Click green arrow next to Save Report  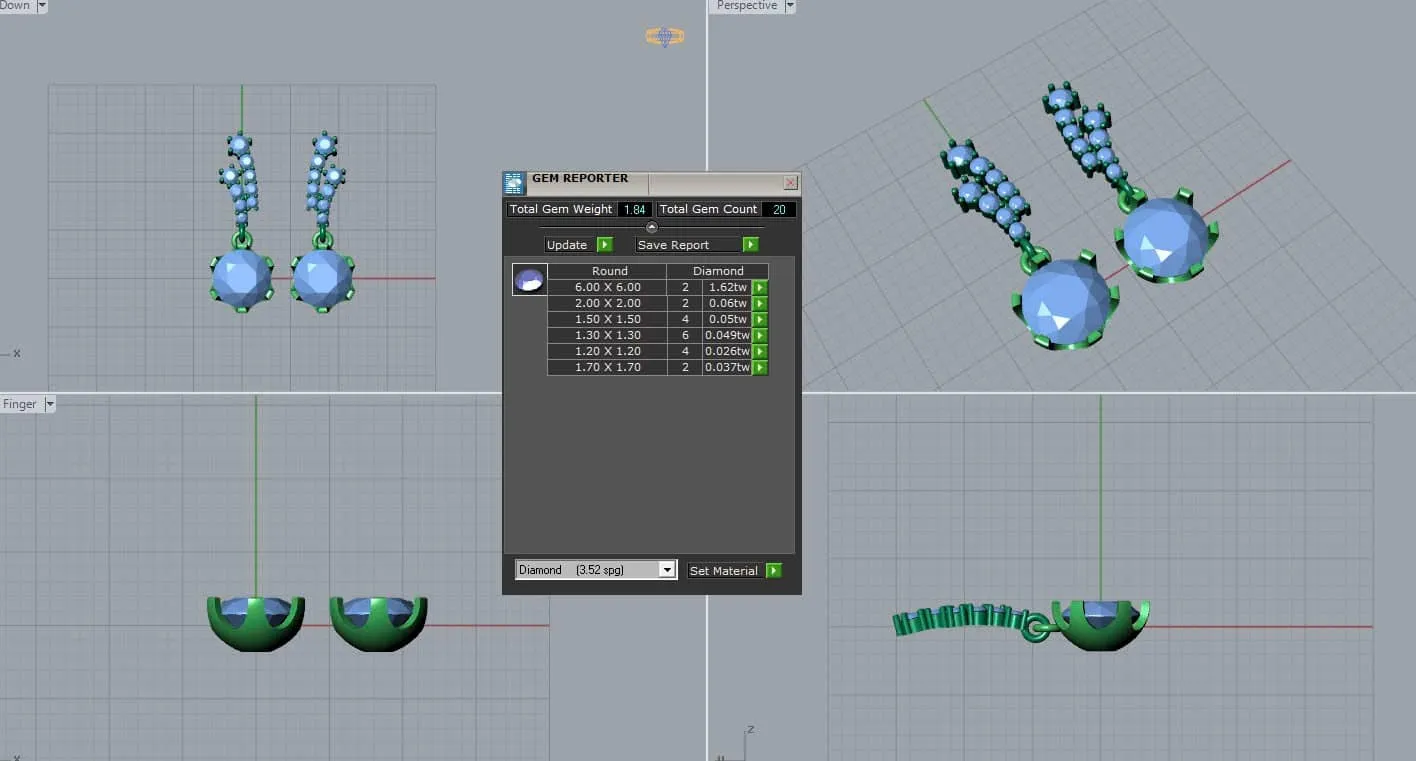point(751,245)
